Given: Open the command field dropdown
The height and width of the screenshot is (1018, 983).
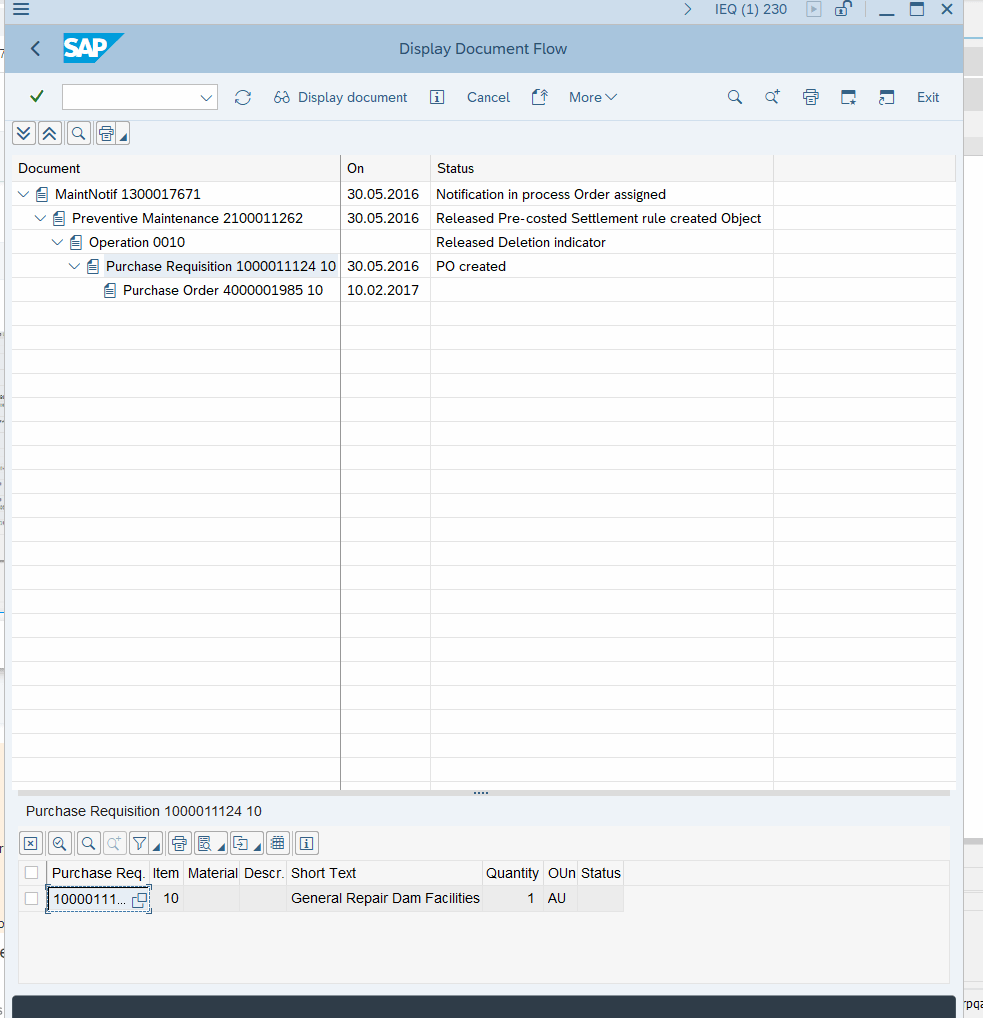Looking at the screenshot, I should point(206,97).
